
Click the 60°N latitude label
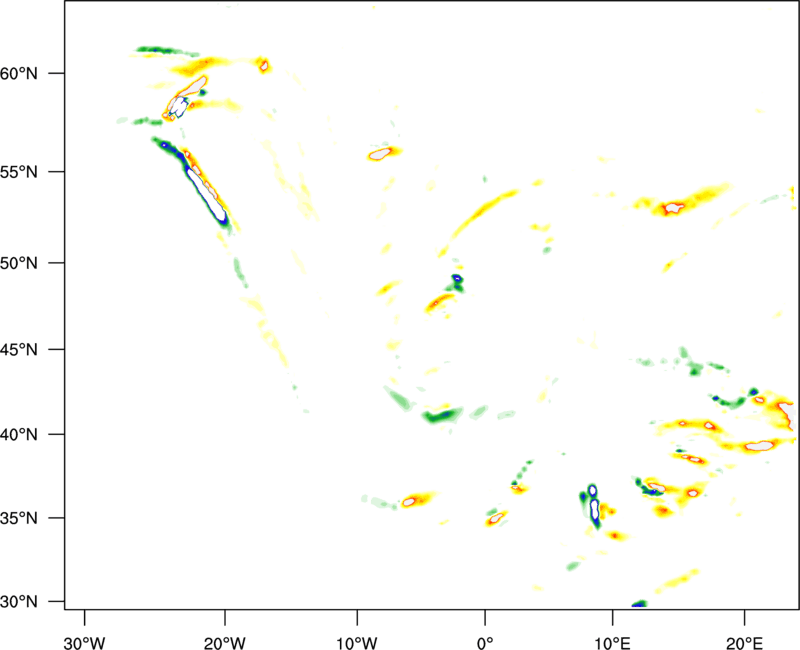[19, 73]
